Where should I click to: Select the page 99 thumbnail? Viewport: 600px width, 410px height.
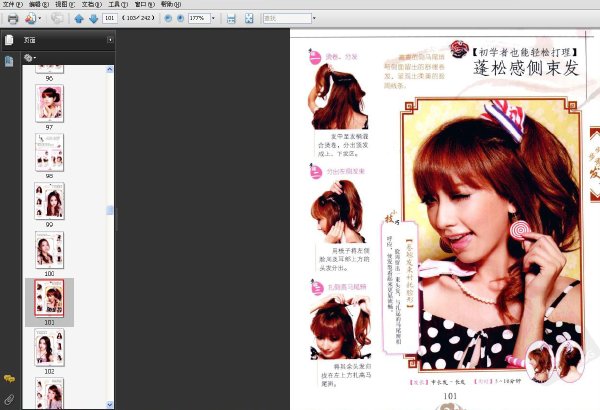[49, 201]
